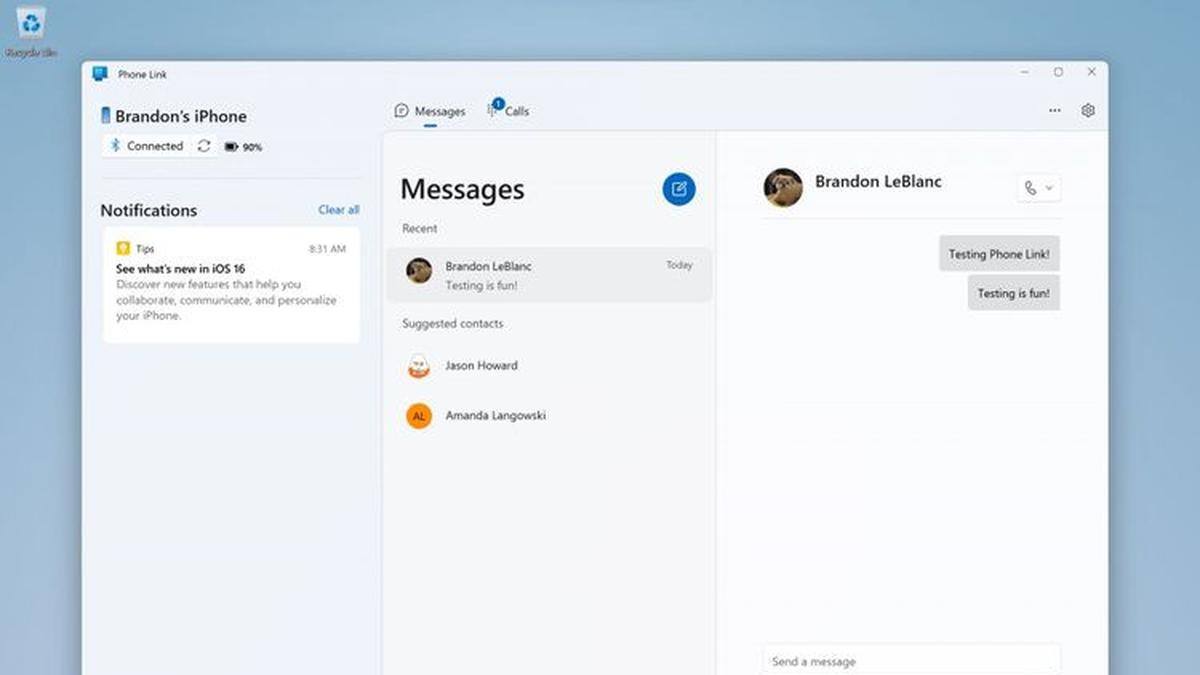Switch to the Messages tab
The width and height of the screenshot is (1200, 675).
[430, 111]
